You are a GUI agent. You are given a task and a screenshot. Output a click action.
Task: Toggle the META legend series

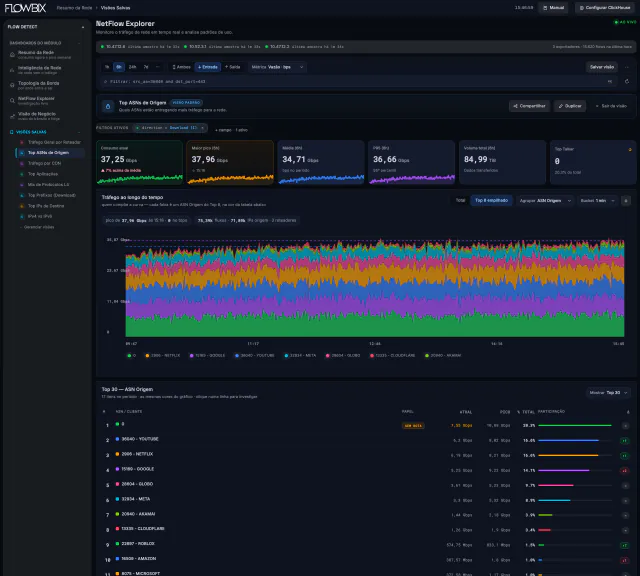click(x=300, y=356)
